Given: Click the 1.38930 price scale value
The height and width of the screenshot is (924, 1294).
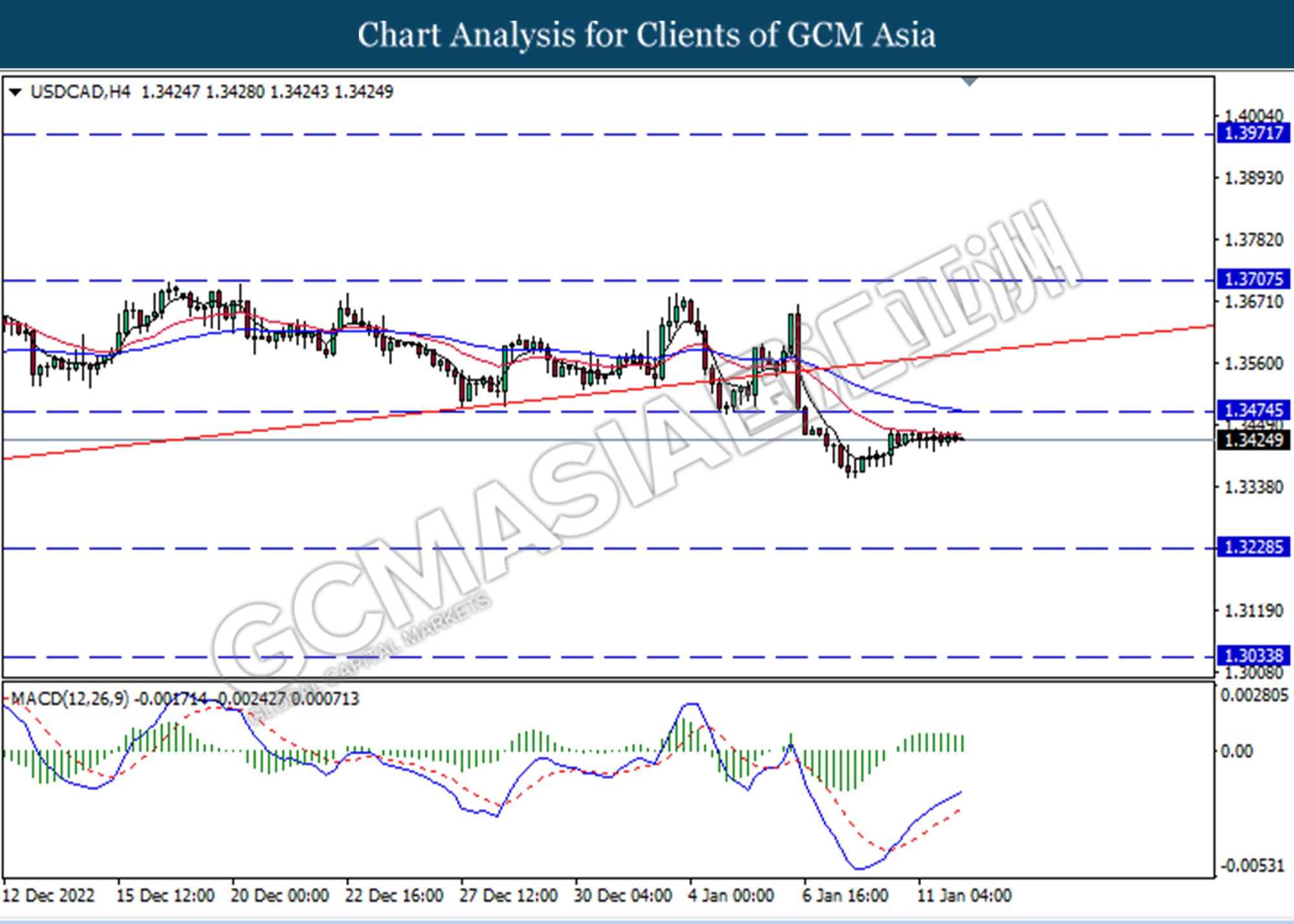Looking at the screenshot, I should [1254, 178].
